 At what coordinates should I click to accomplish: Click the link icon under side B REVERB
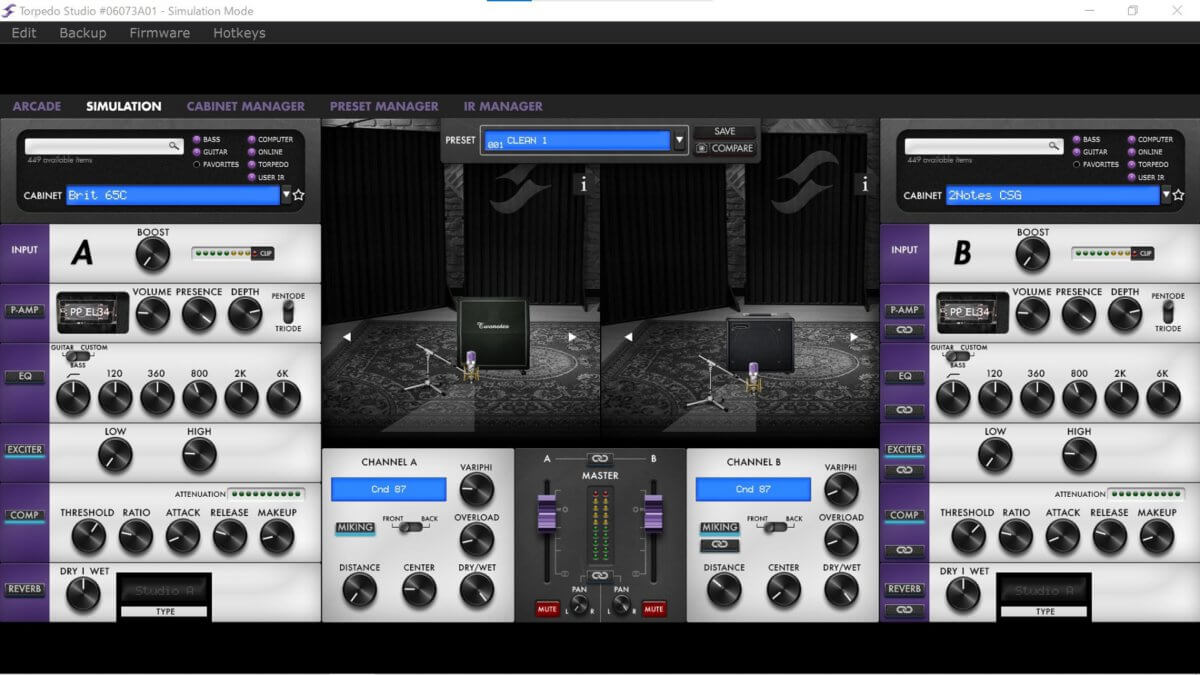point(905,610)
